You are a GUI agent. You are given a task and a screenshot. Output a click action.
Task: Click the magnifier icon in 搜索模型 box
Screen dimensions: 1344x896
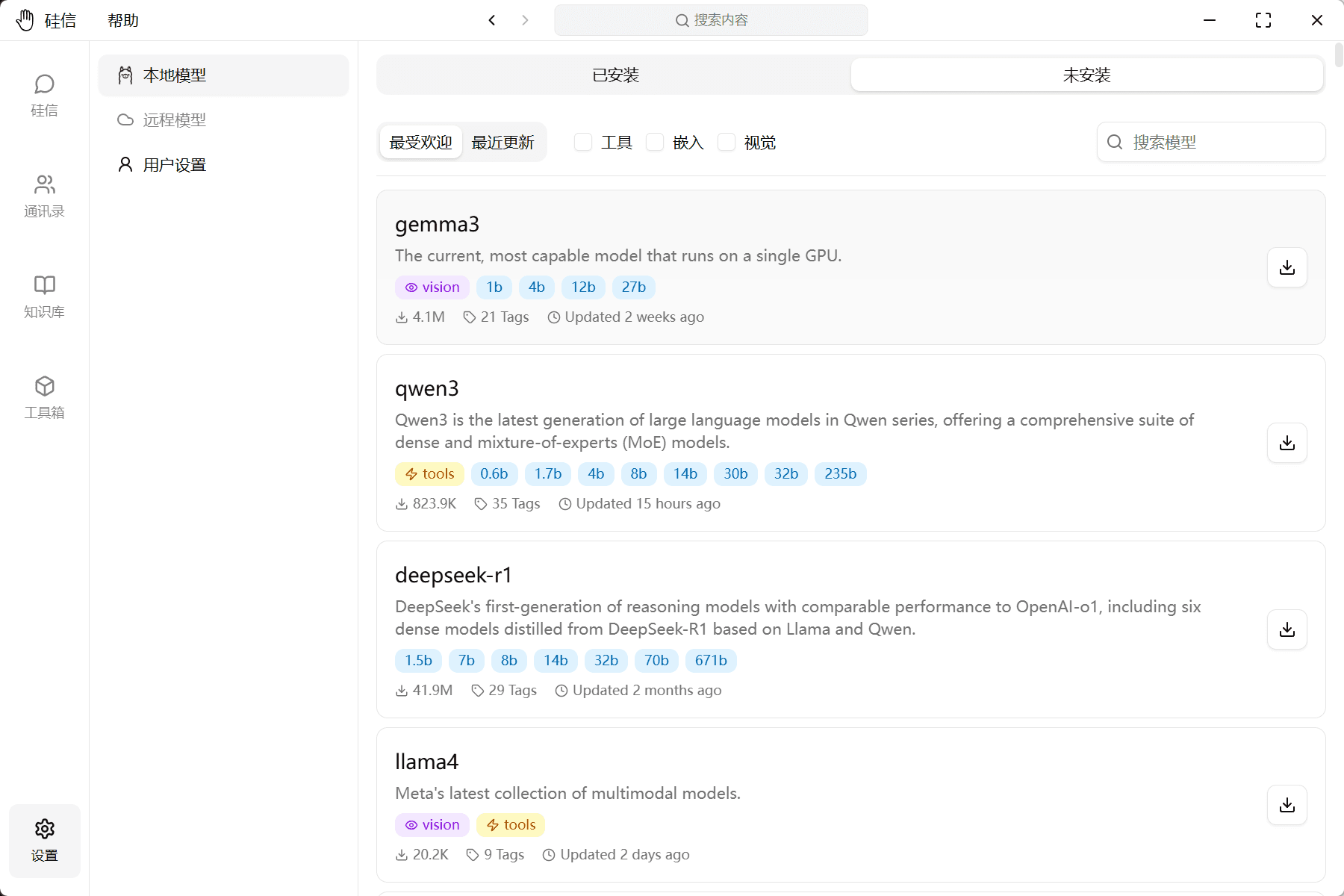[1115, 142]
